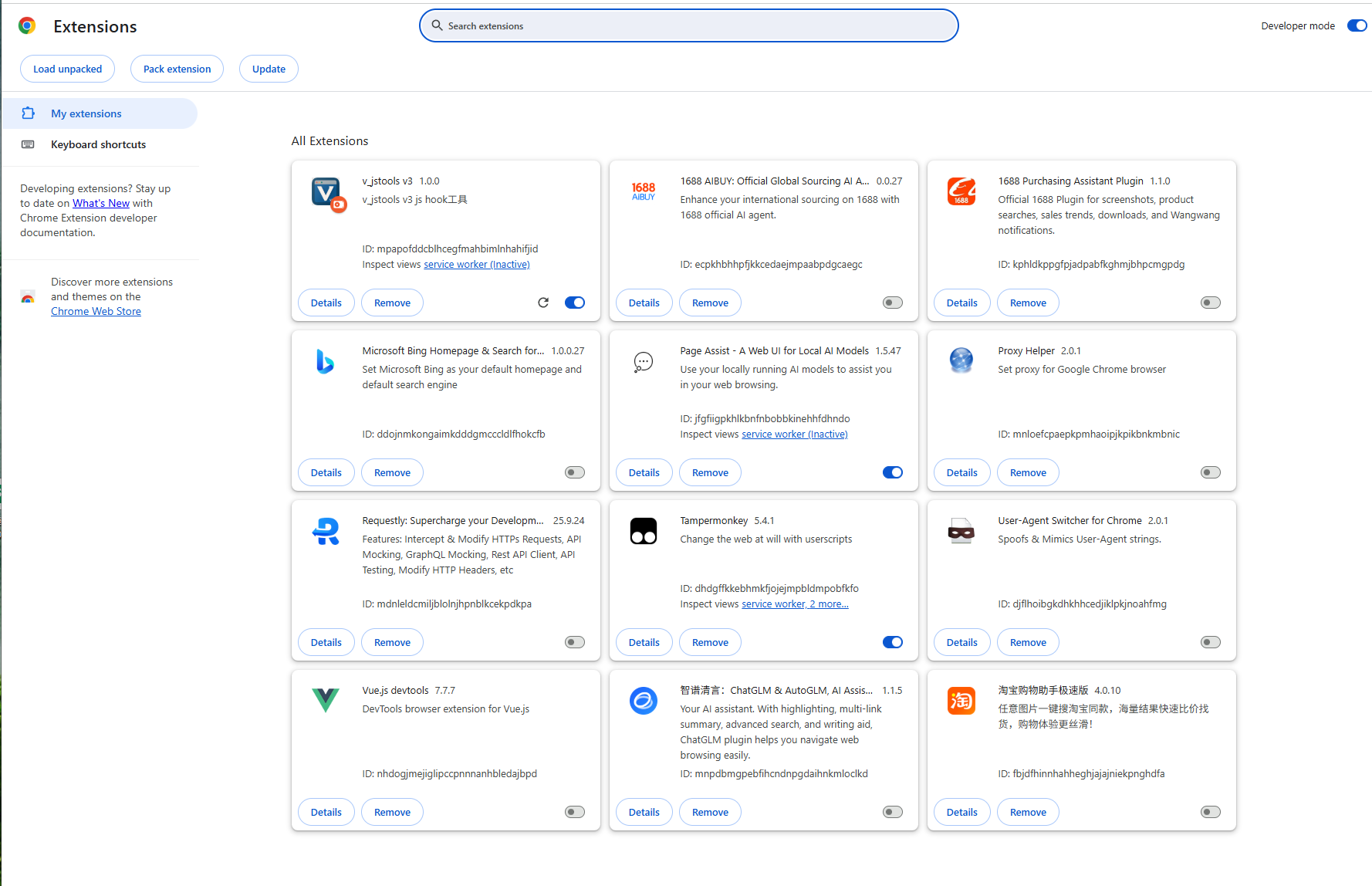Click the Tampermonkey extension icon
The width and height of the screenshot is (1372, 886).
click(x=644, y=531)
